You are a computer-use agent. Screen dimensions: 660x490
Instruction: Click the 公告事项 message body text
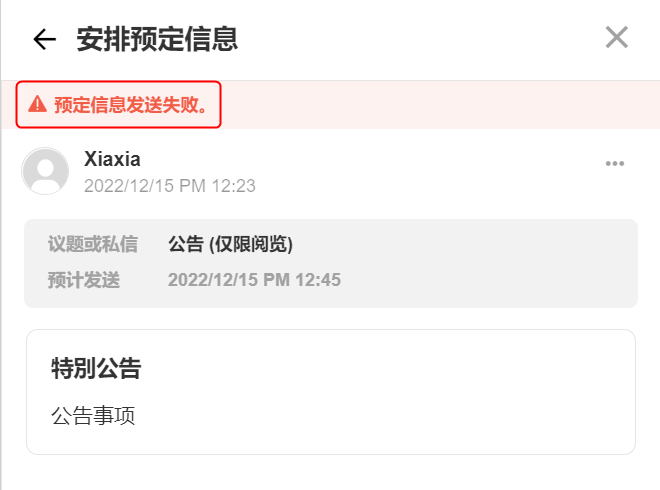(x=93, y=415)
